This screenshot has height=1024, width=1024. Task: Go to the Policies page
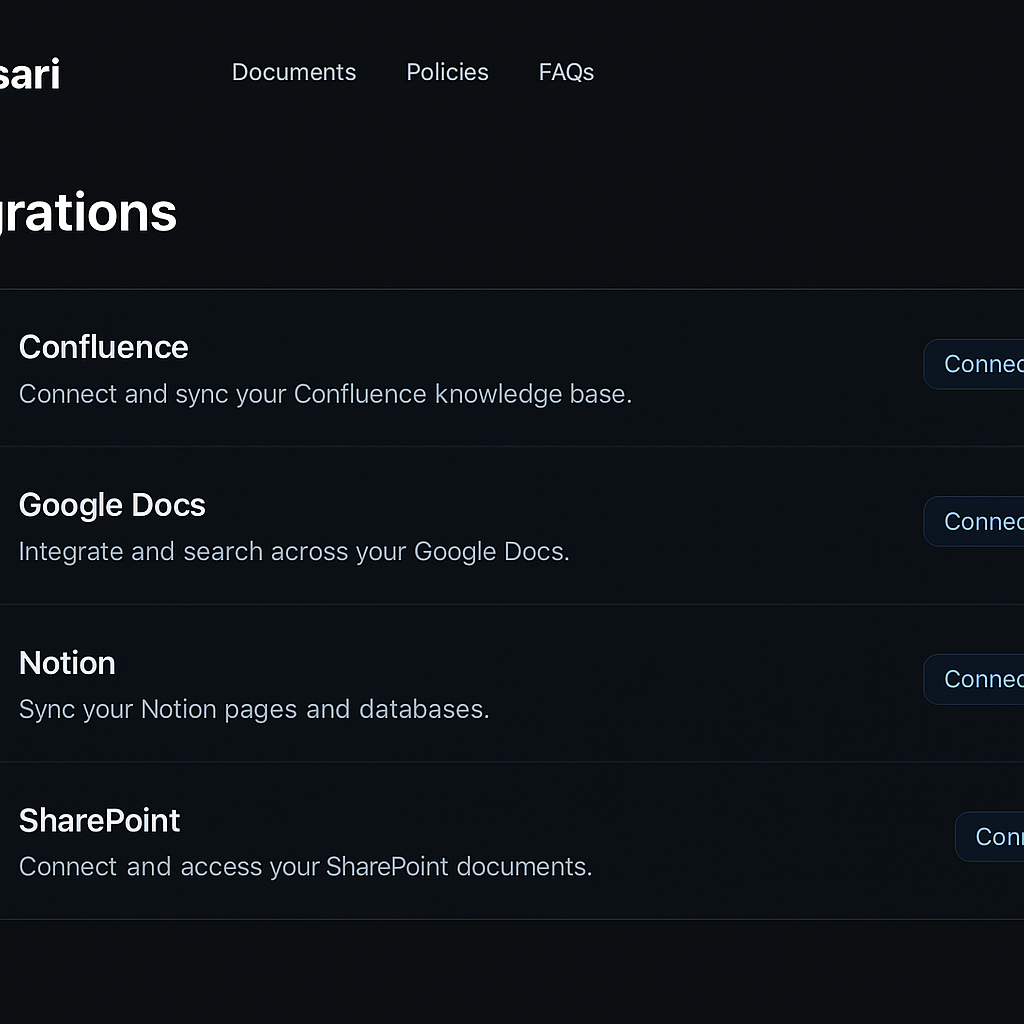447,72
